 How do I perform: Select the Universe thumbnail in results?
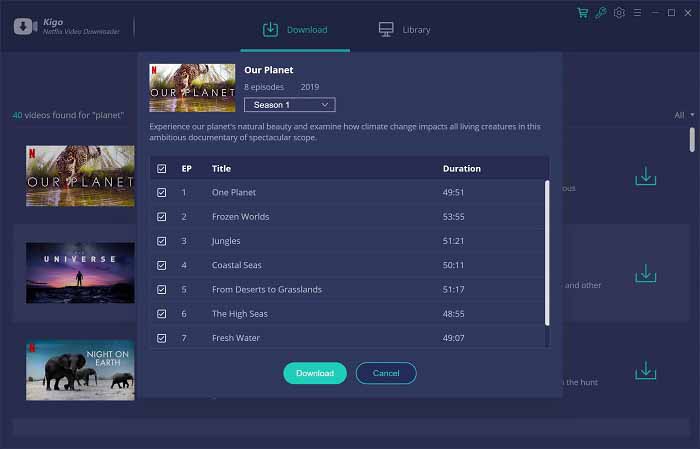(80, 273)
